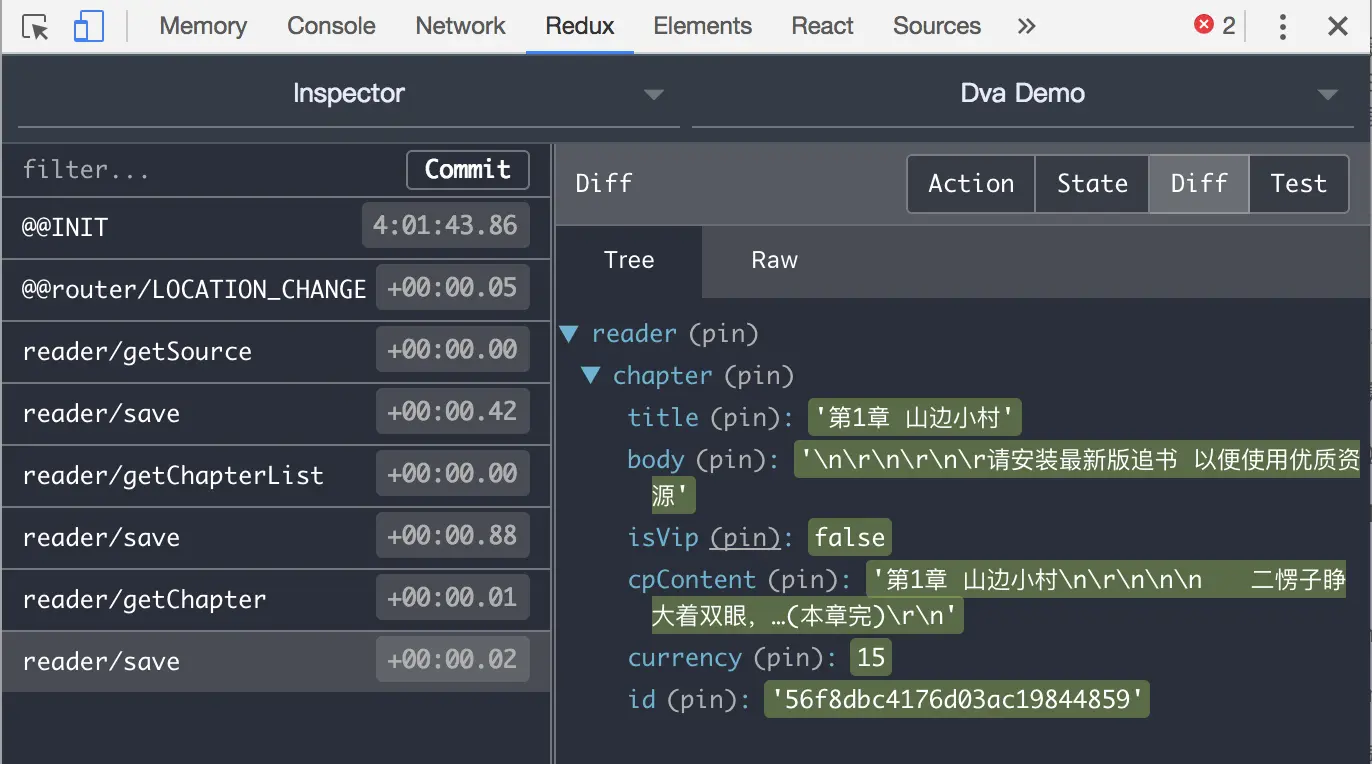Select the Tree sub-tab

pos(629,261)
